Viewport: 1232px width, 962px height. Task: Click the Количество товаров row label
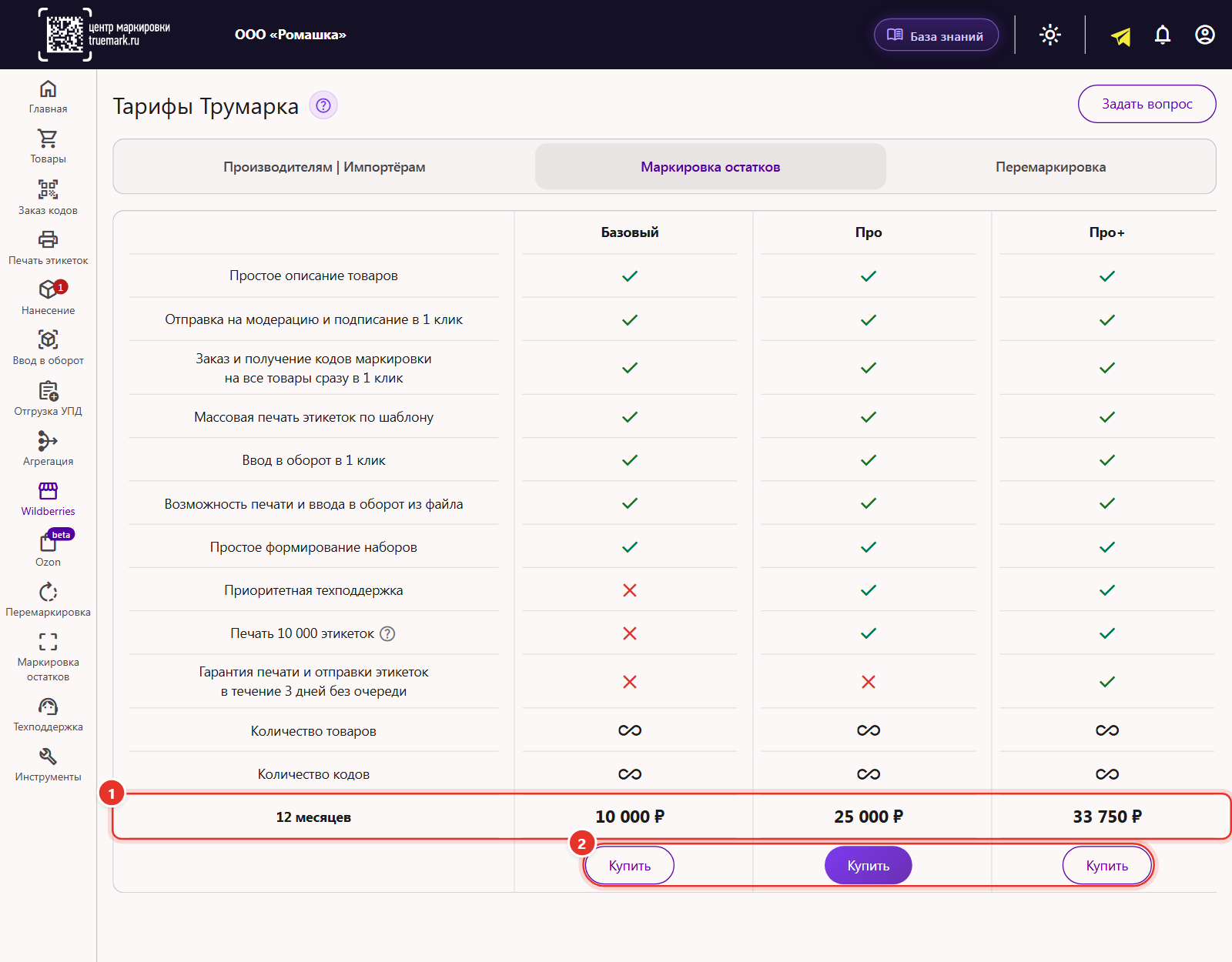point(313,731)
